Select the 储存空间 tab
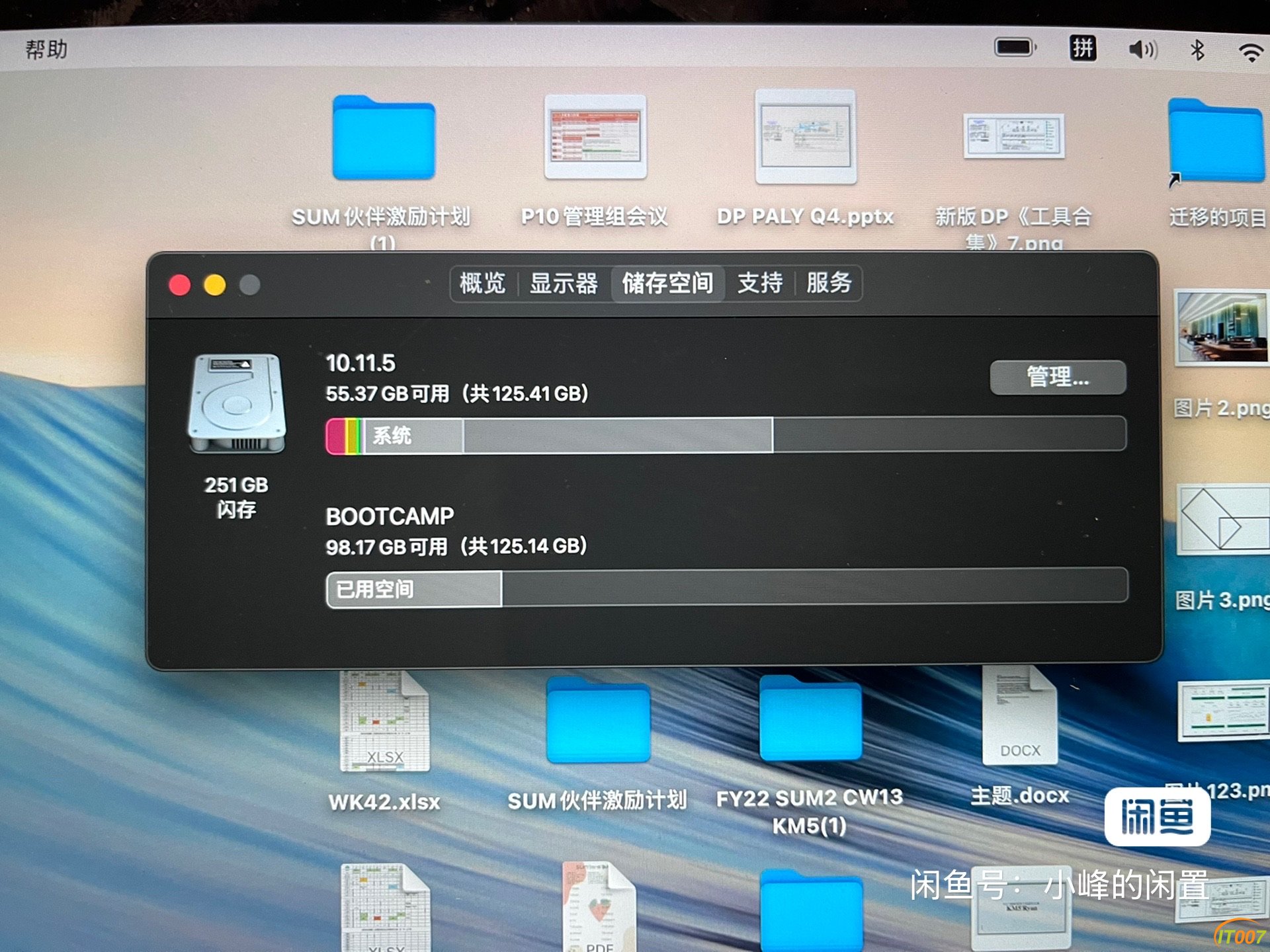 click(667, 284)
